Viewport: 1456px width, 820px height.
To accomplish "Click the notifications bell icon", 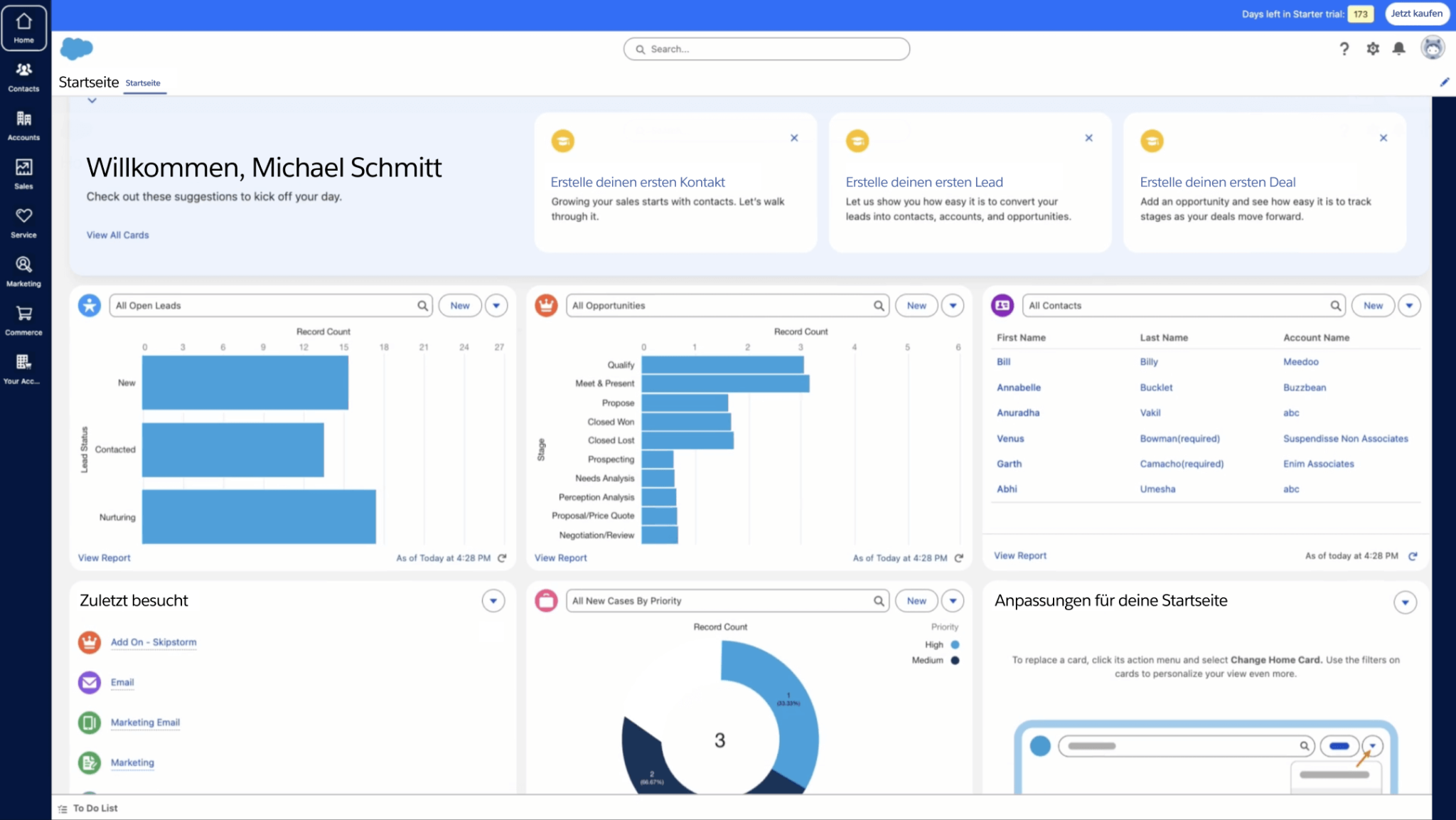I will 1398,48.
